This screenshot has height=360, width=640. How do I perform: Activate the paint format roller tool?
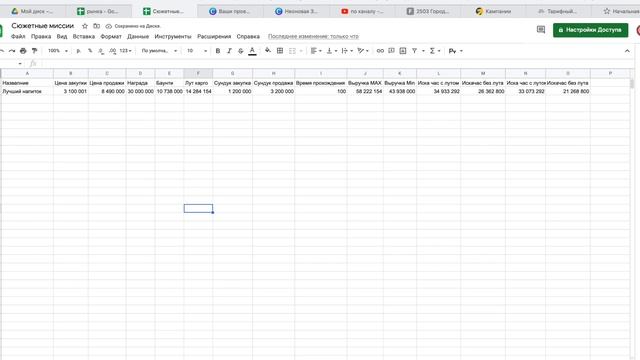tap(35, 51)
